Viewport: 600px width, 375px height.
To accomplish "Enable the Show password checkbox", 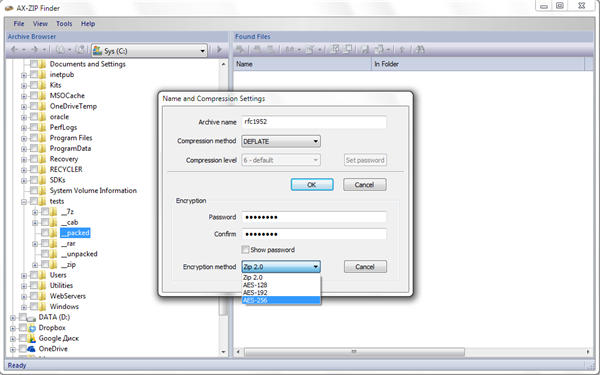I will pos(245,250).
